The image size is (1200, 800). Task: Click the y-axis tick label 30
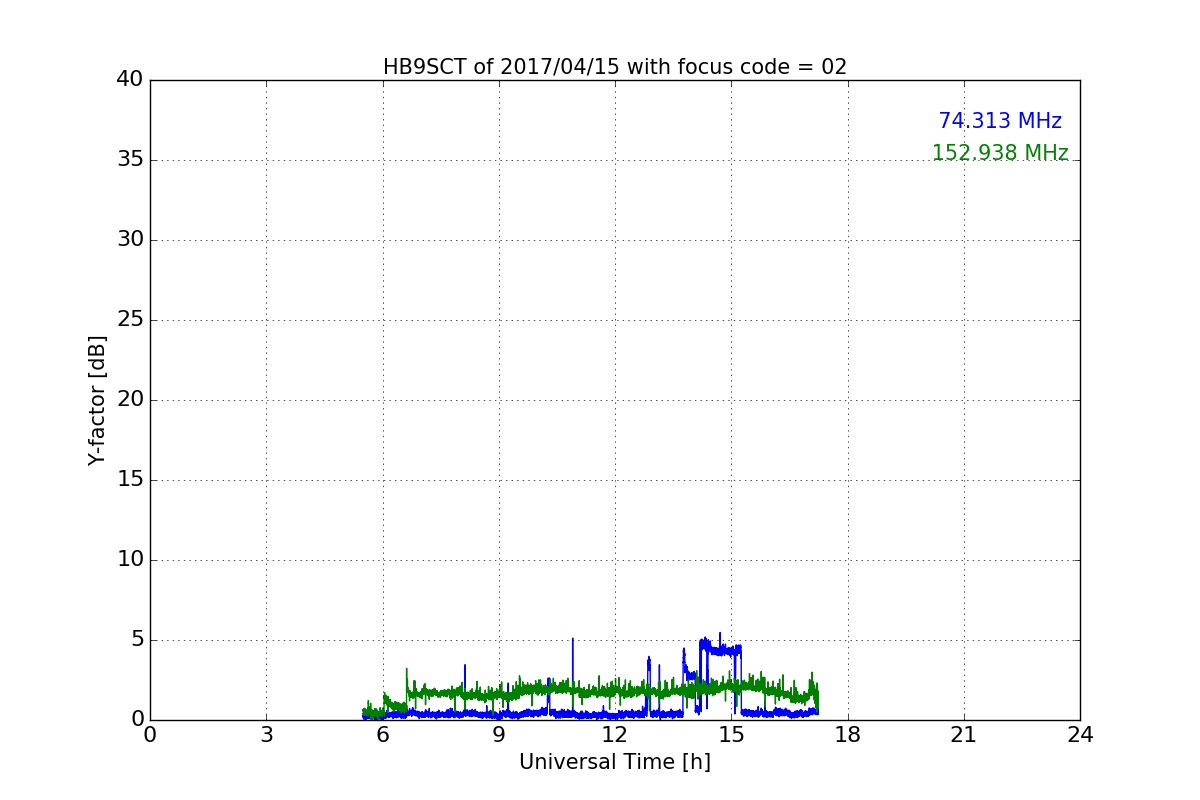coord(130,240)
